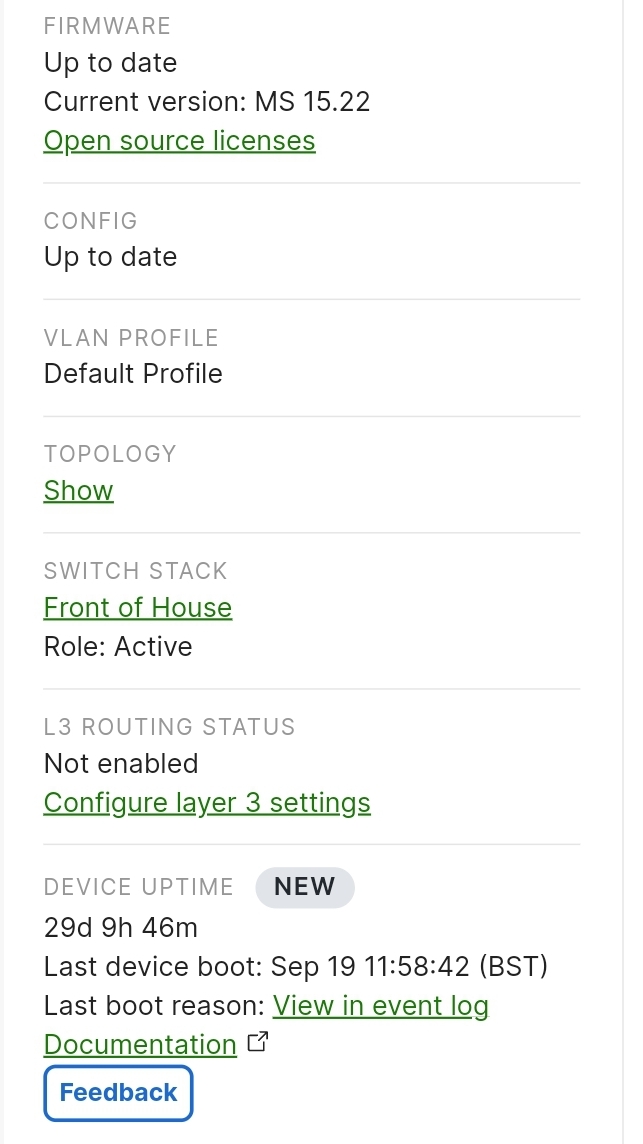This screenshot has width=643, height=1144.
Task: Click the NEW badge next to Device Uptime
Action: (305, 887)
